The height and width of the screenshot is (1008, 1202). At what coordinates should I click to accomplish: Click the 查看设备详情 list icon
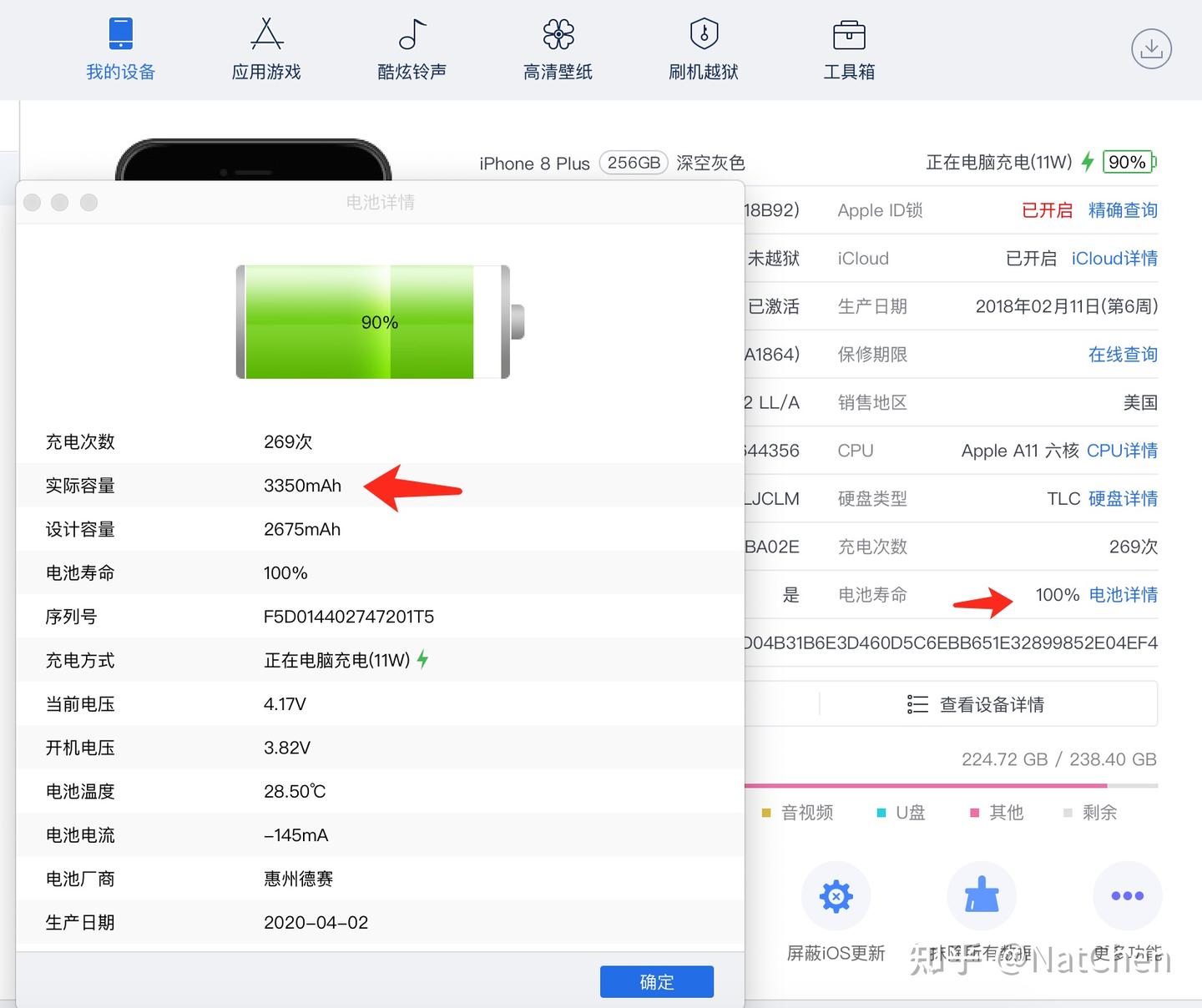point(917,704)
